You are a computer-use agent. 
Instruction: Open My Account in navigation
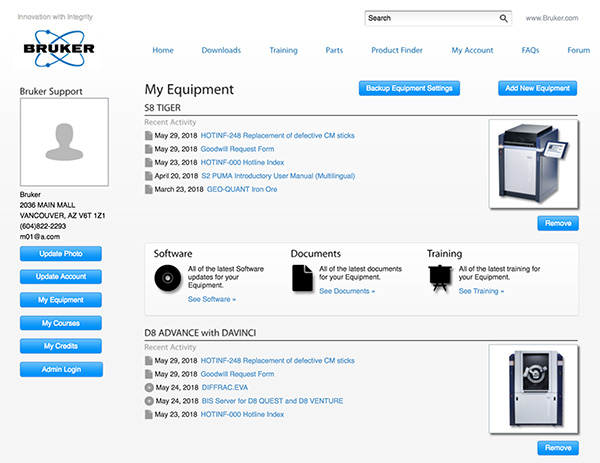point(472,50)
